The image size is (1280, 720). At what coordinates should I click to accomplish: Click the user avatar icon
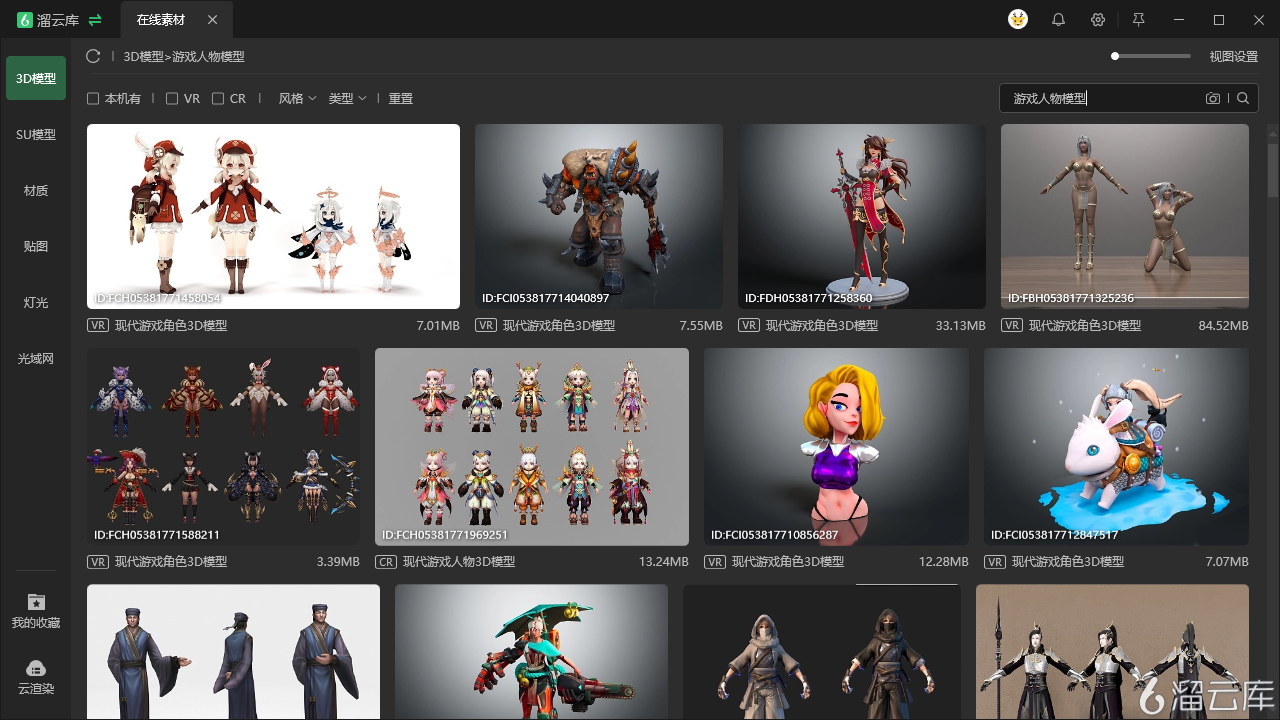point(1018,19)
